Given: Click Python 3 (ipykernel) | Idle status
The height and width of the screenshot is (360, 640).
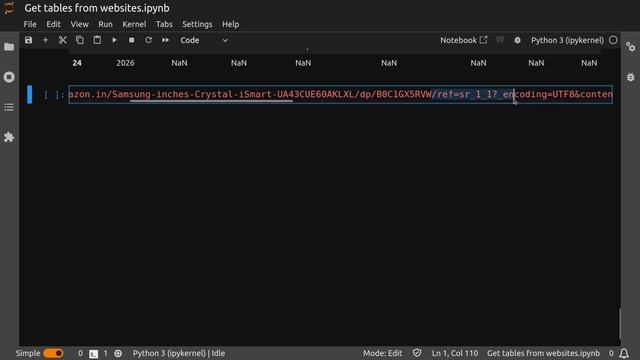Looking at the screenshot, I should coord(179,353).
